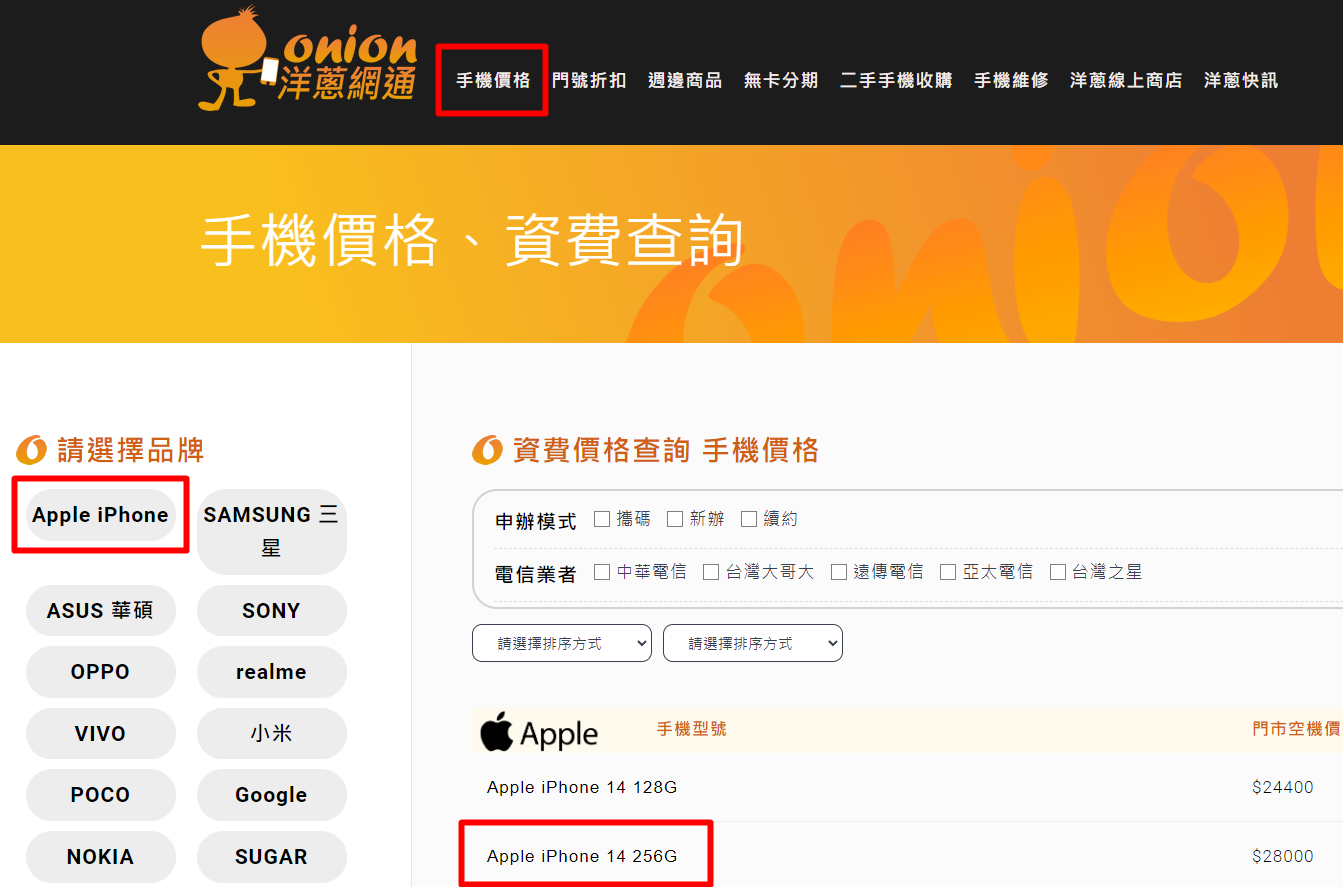Viewport: 1343px width, 887px height.
Task: Tick the 台灣之星 checkbox
Action: click(1058, 572)
